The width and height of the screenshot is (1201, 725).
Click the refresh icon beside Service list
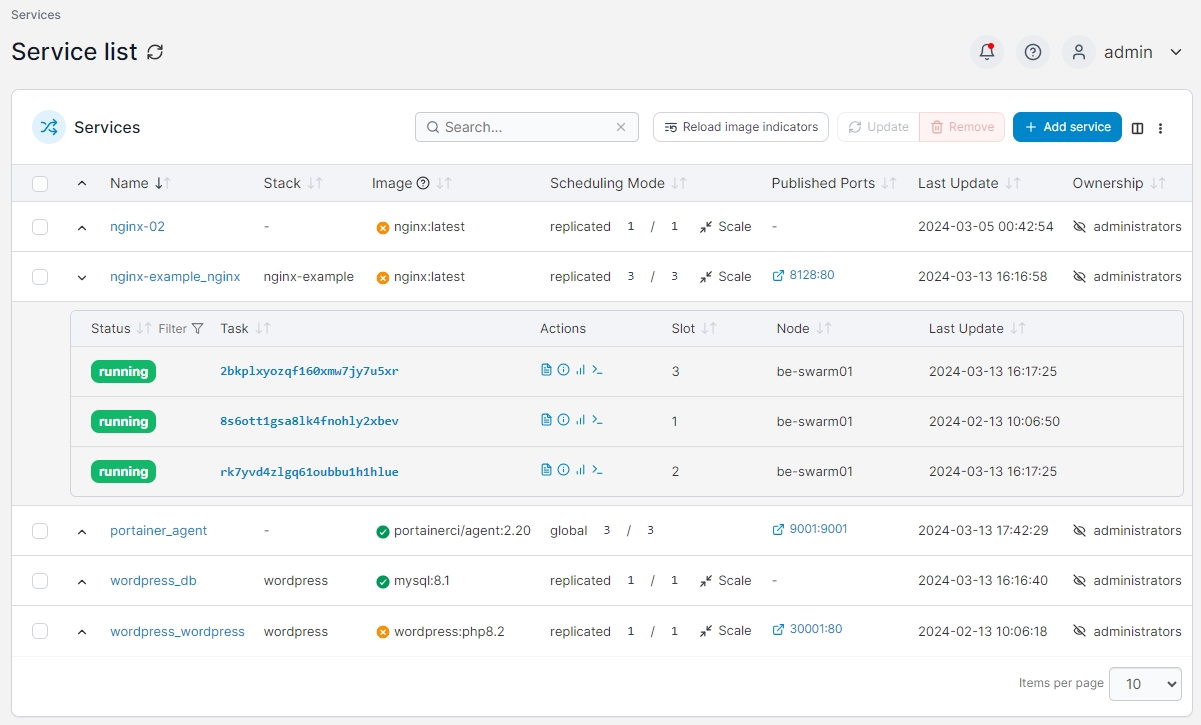(x=155, y=52)
